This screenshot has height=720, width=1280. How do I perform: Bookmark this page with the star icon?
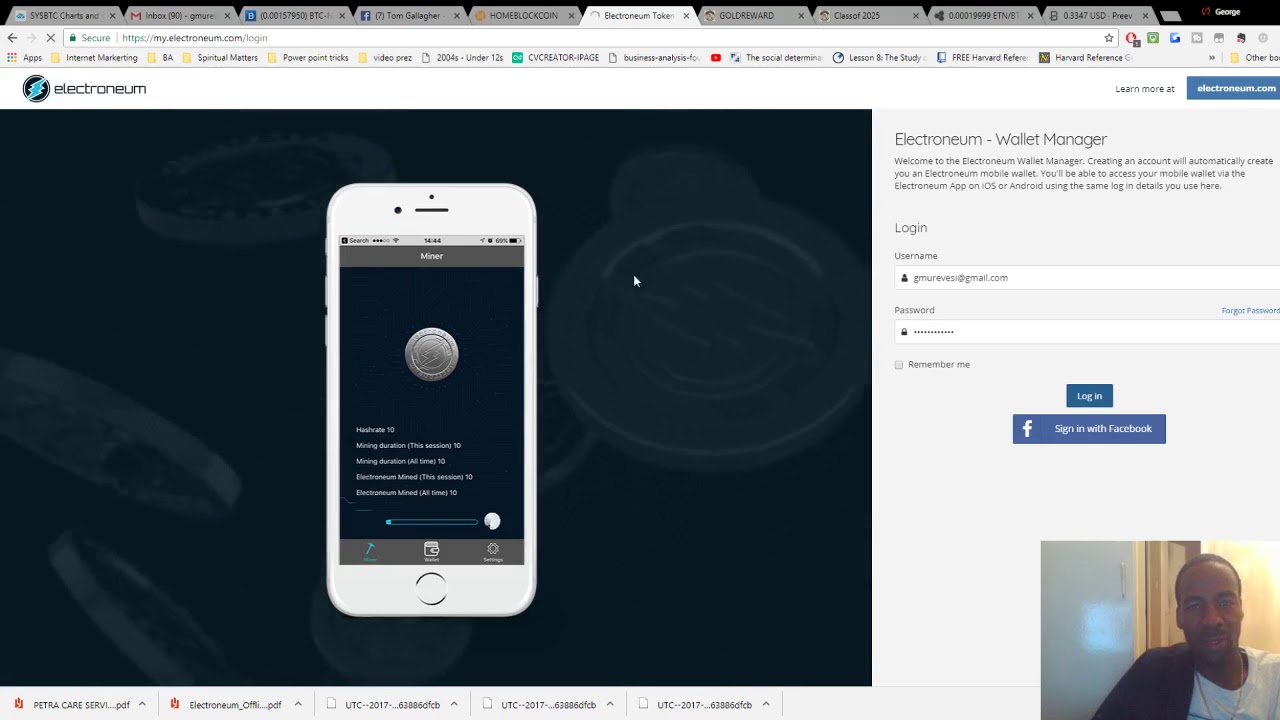[x=1108, y=38]
